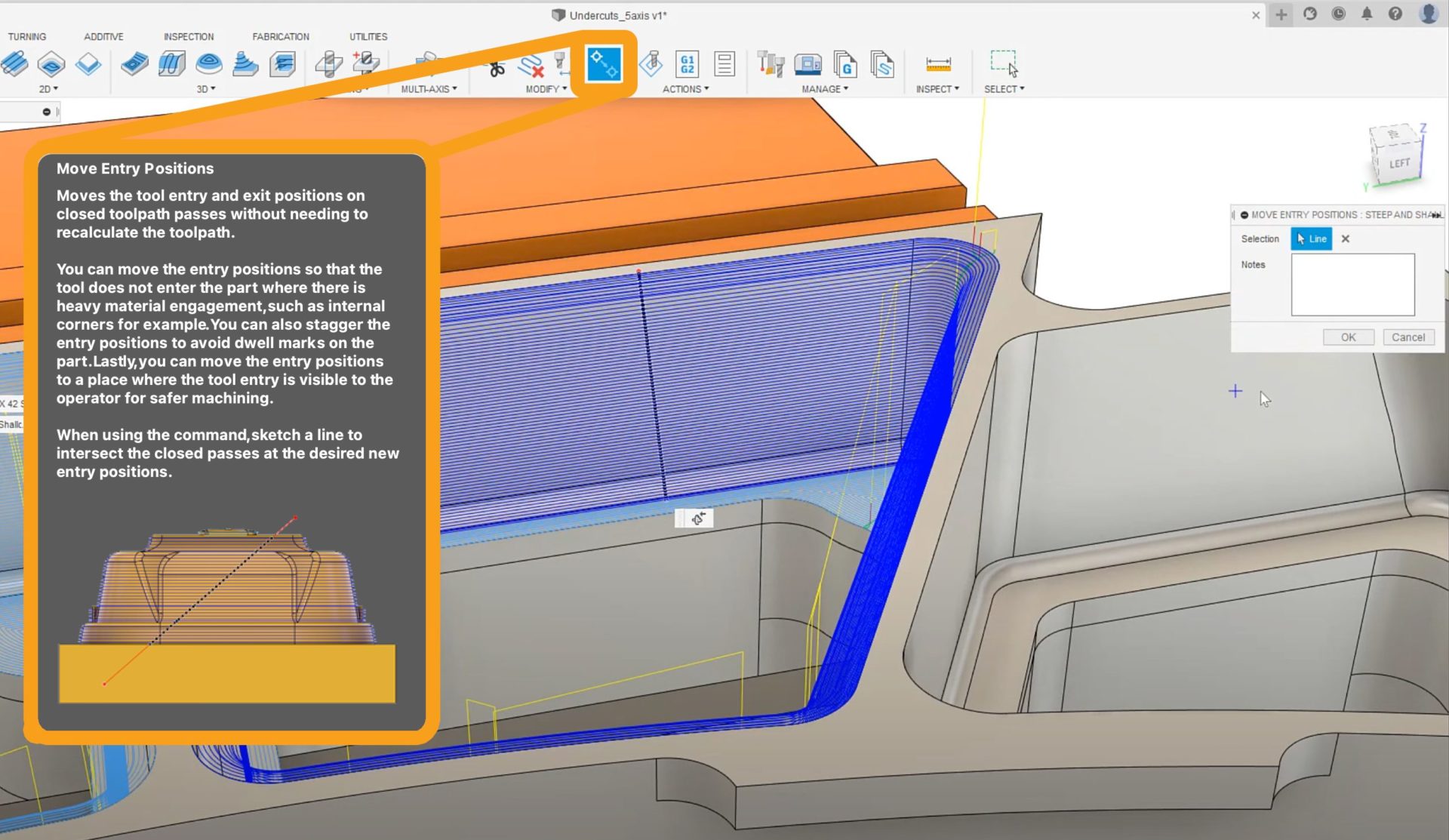
Task: Click the OK button in dialog
Action: tap(1348, 337)
